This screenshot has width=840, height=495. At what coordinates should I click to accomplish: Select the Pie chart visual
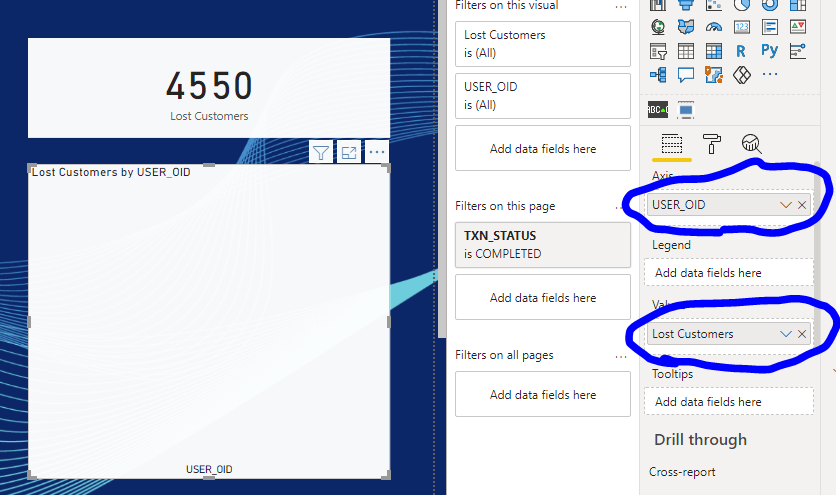[x=742, y=4]
